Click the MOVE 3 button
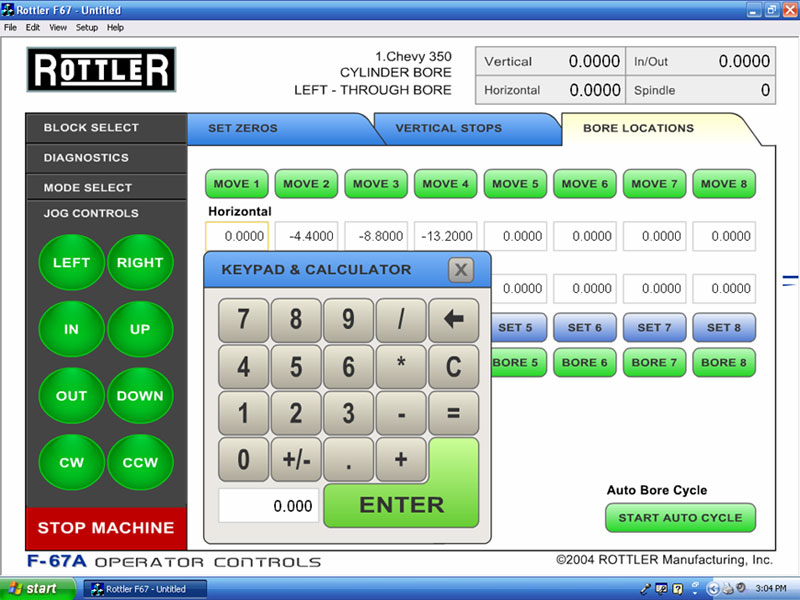This screenshot has height=600, width=800. tap(376, 184)
